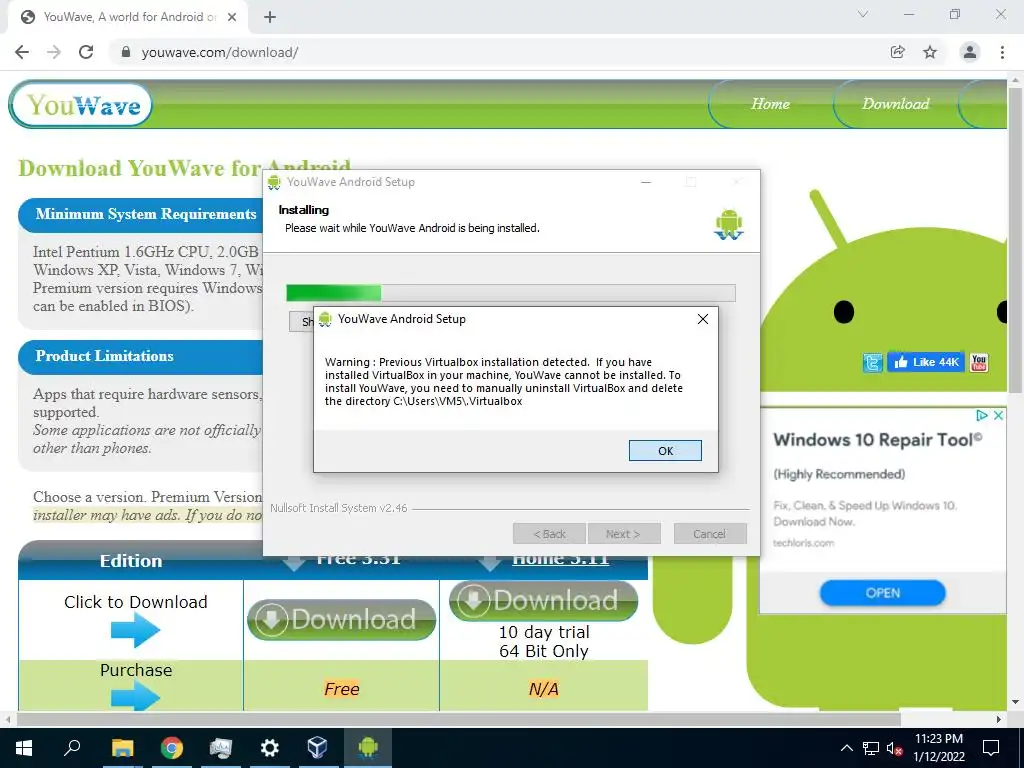Image resolution: width=1024 pixels, height=768 pixels.
Task: Click the Minimum System Requirements heading
Action: click(x=146, y=214)
